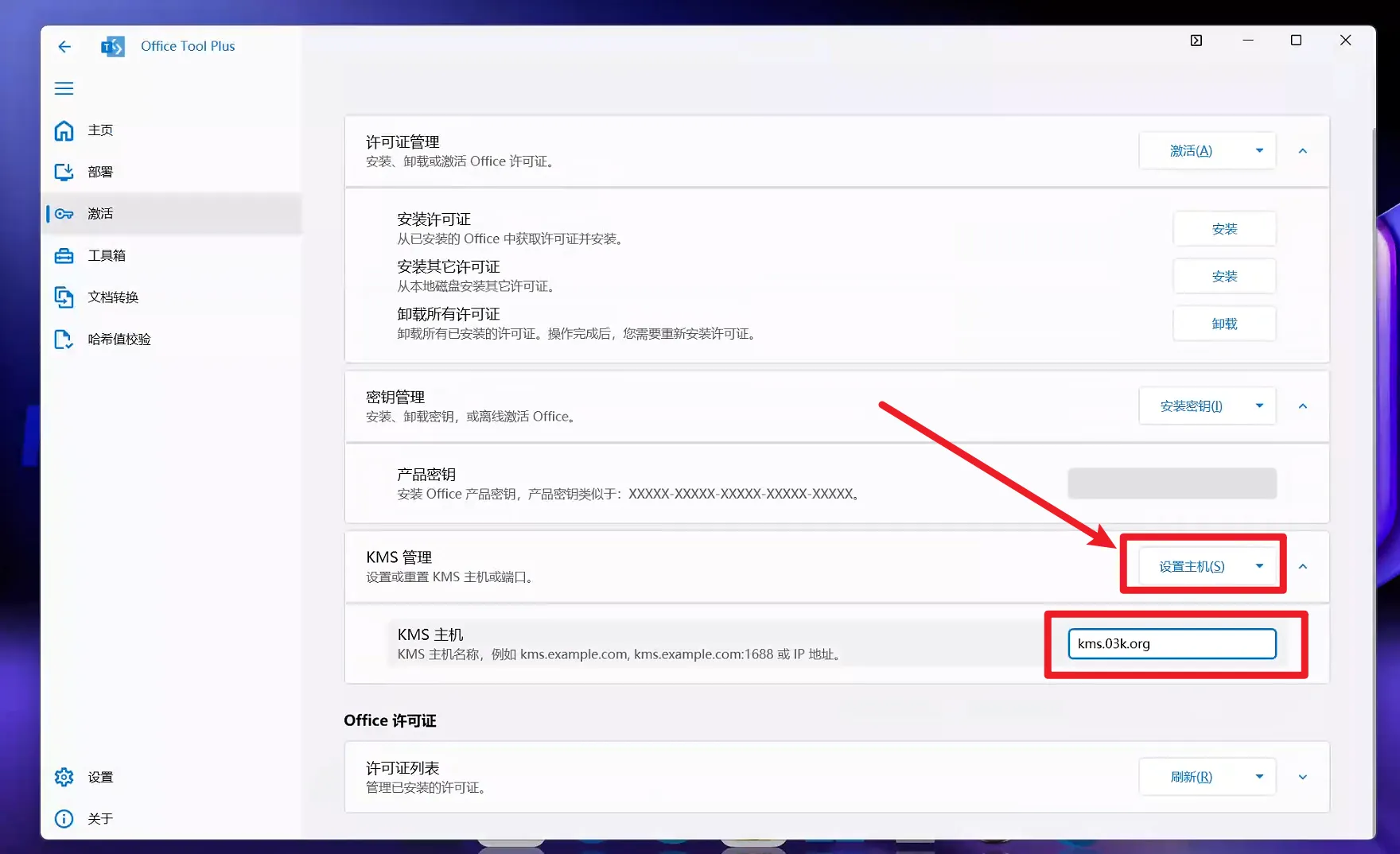
Task: Click 安装 for 安装其它许可证
Action: point(1224,277)
